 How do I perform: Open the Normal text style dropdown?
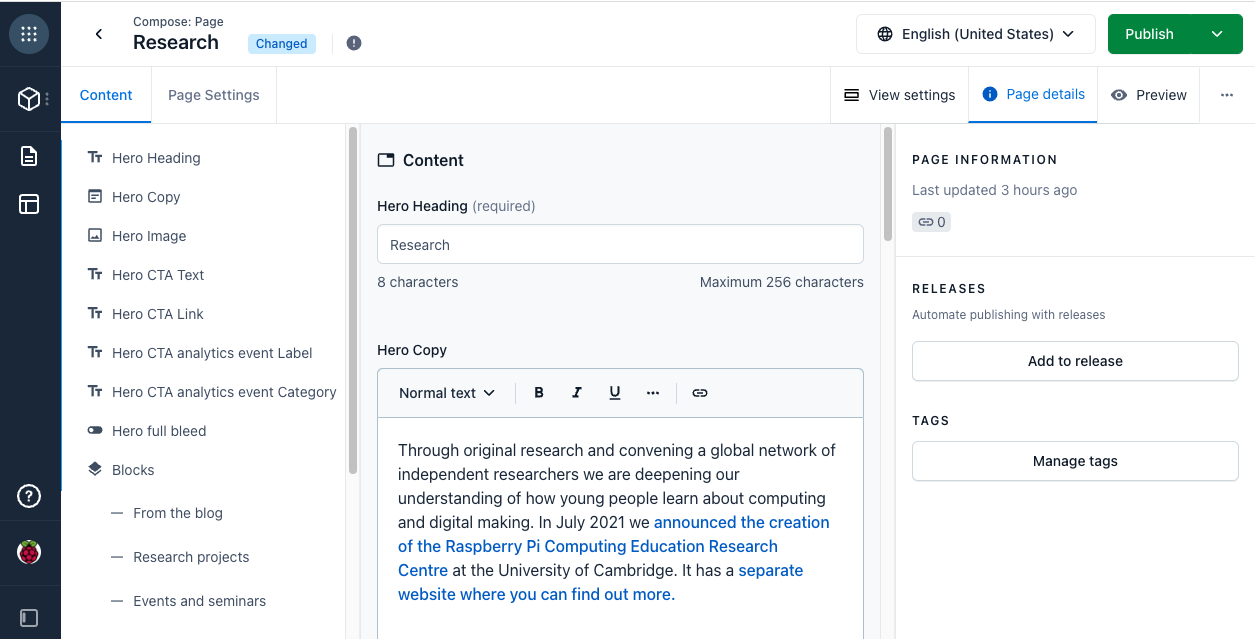click(444, 392)
